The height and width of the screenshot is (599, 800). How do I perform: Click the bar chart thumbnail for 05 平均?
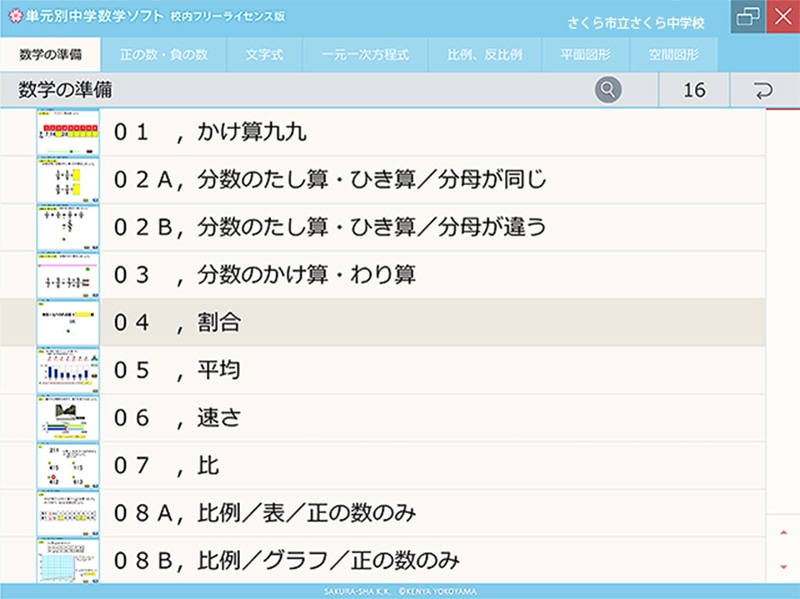[x=65, y=370]
